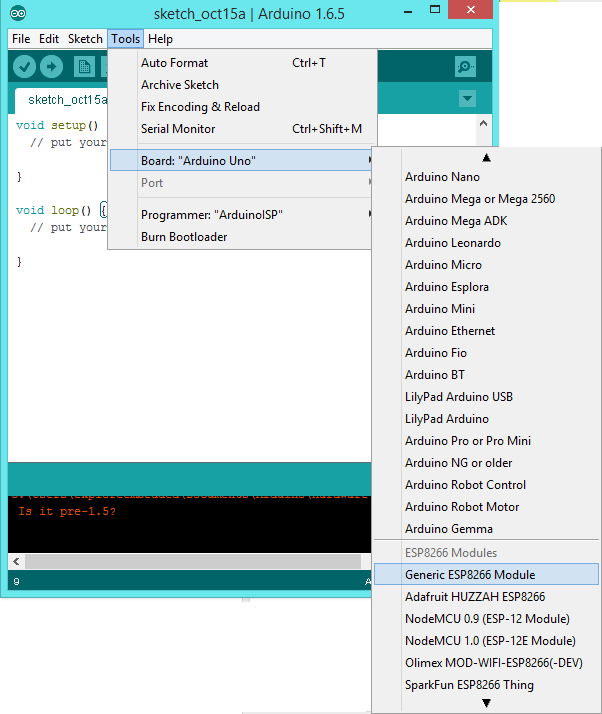This screenshot has width=602, height=714.
Task: Choose Adafruit HUZZAH ESP8266
Action: tap(486, 597)
